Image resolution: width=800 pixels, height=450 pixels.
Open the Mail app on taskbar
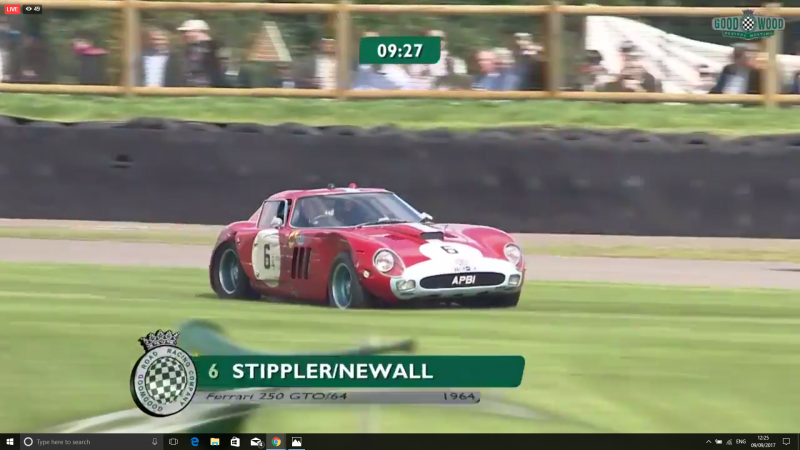[x=256, y=441]
